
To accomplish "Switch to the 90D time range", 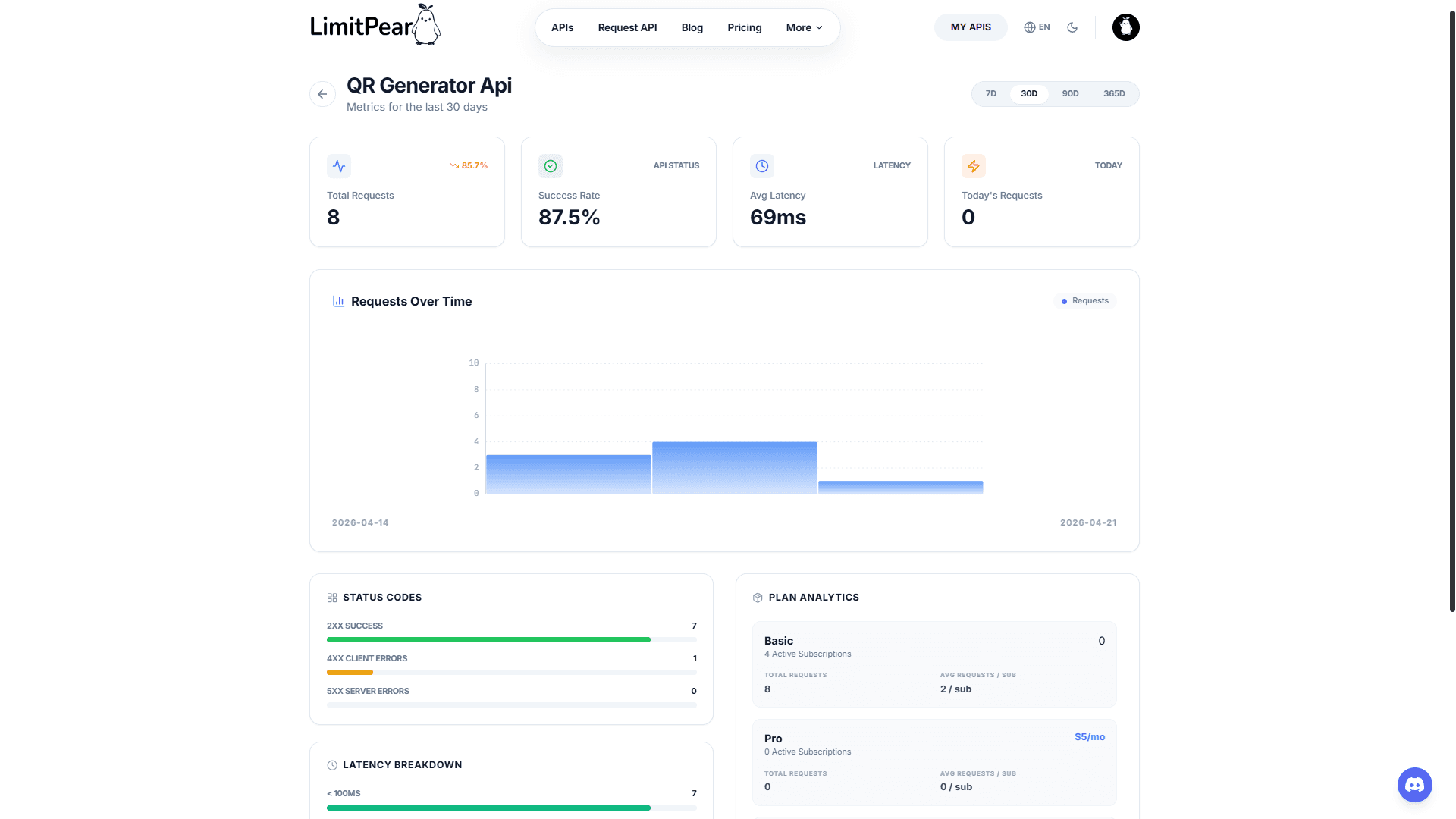I will [1070, 94].
